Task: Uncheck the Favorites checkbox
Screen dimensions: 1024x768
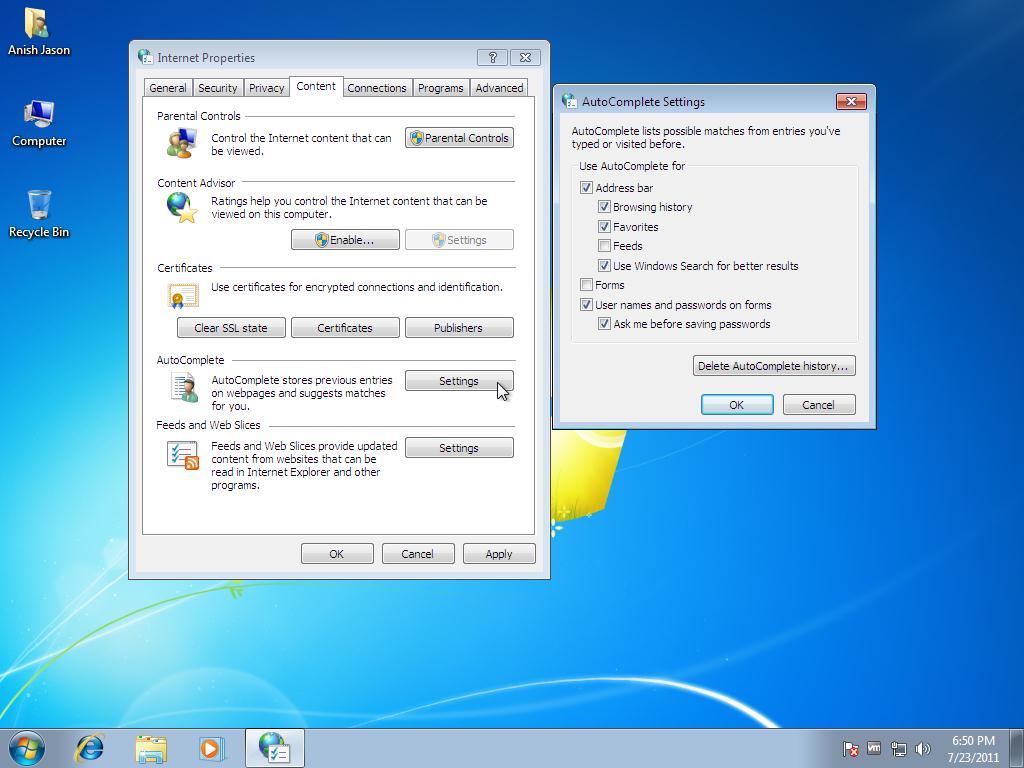Action: [604, 227]
